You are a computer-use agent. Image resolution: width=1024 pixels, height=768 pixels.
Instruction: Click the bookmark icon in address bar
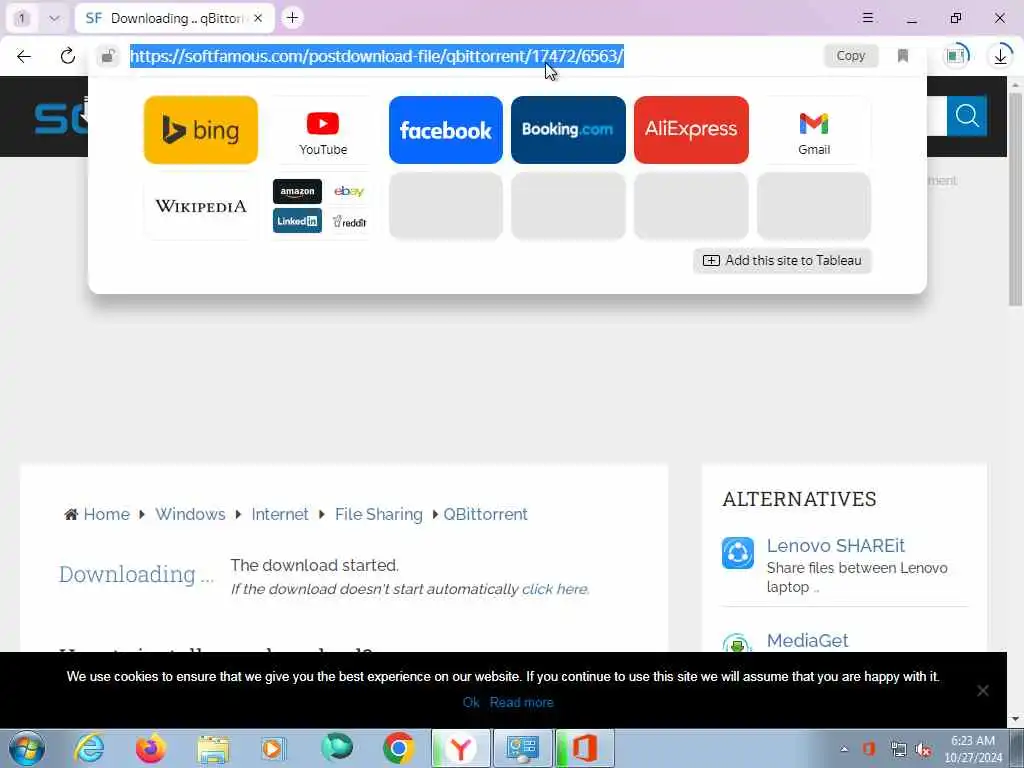tap(903, 56)
